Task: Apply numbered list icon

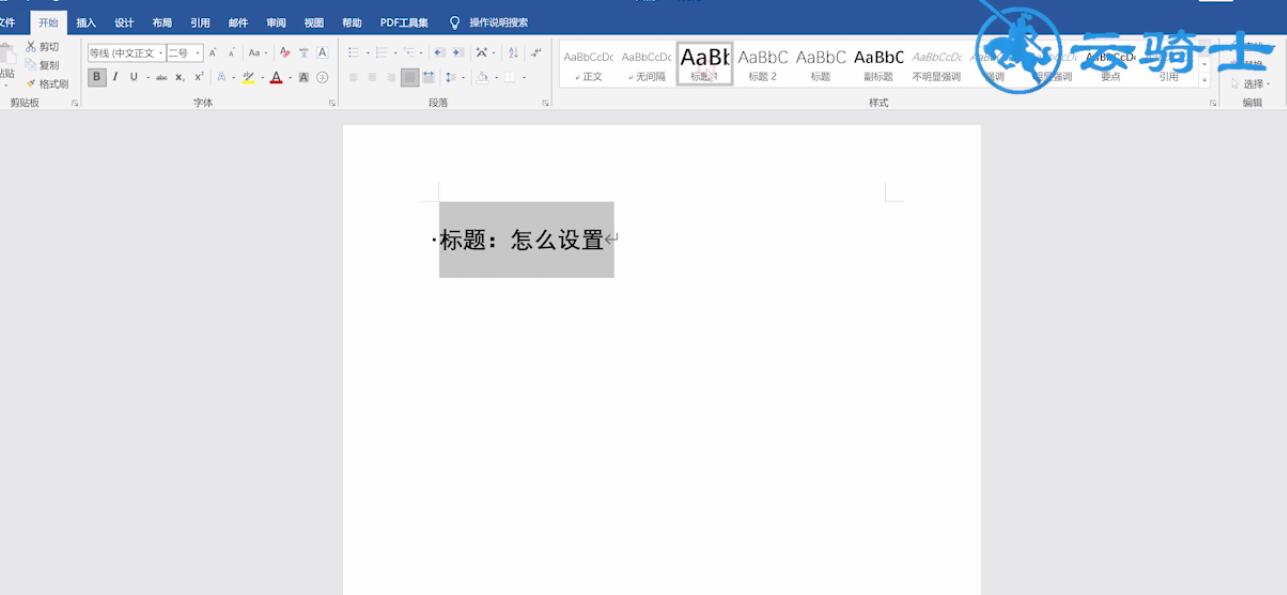Action: (381, 52)
